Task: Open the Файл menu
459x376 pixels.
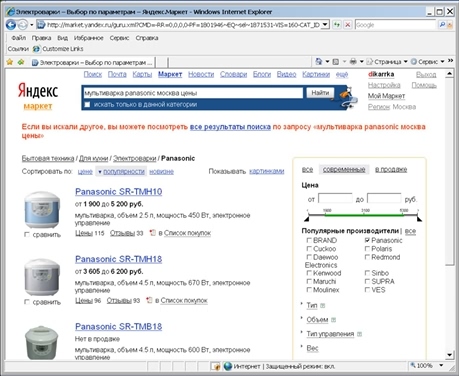Action: click(x=18, y=38)
